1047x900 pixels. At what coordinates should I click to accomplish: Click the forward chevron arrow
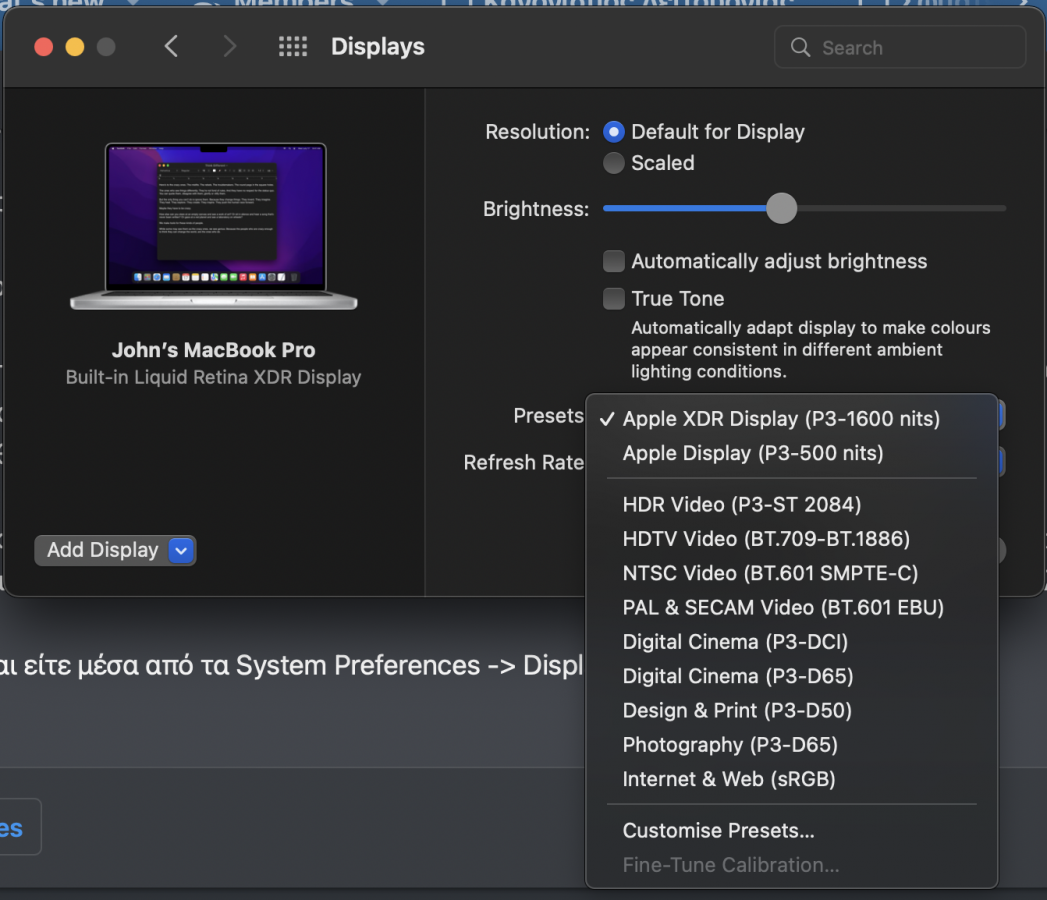pyautogui.click(x=230, y=47)
